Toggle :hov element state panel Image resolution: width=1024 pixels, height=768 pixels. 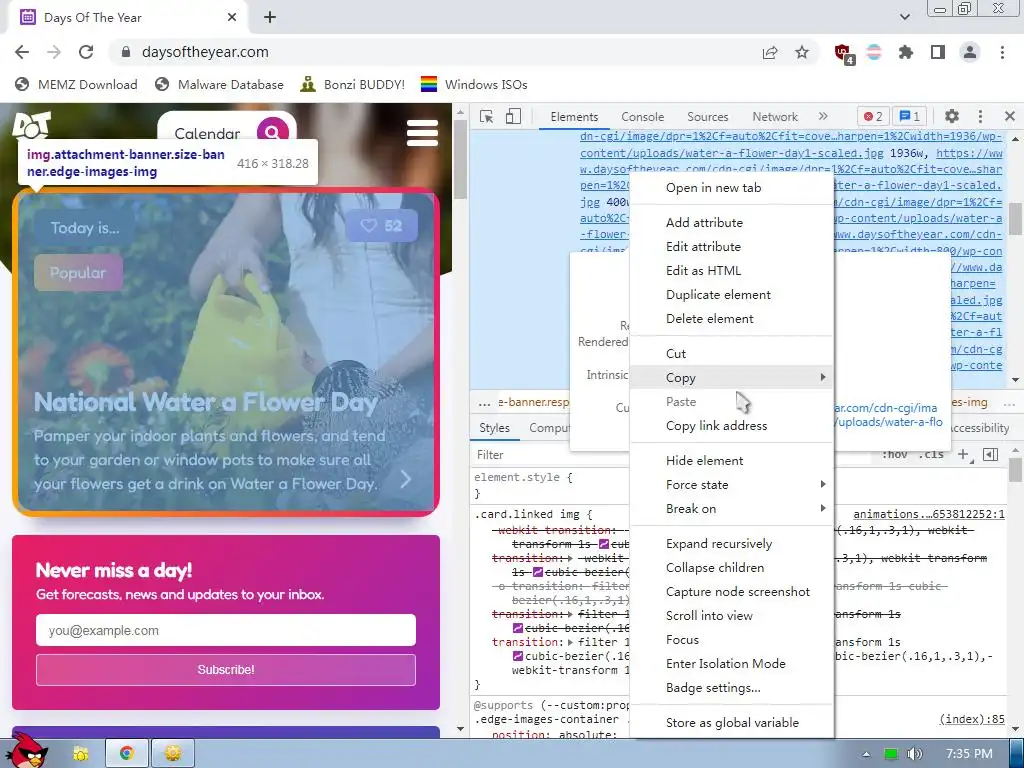point(894,455)
